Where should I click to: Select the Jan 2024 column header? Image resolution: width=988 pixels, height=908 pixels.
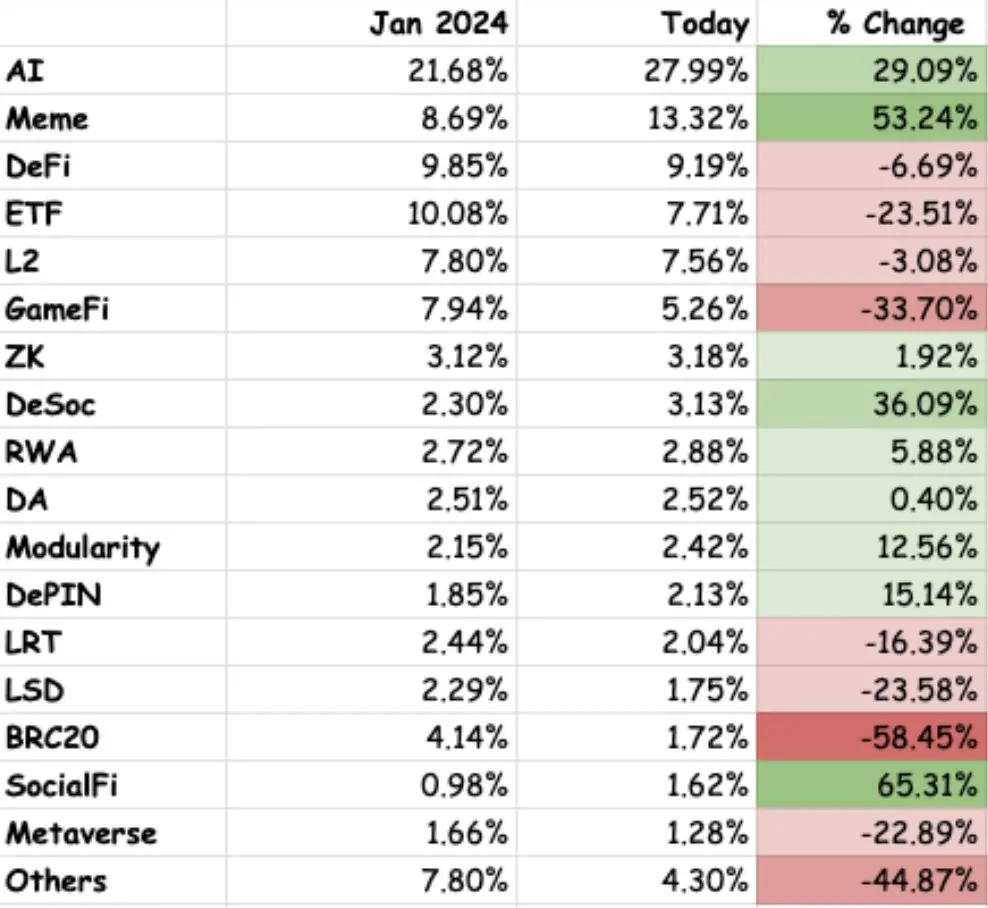click(x=371, y=23)
